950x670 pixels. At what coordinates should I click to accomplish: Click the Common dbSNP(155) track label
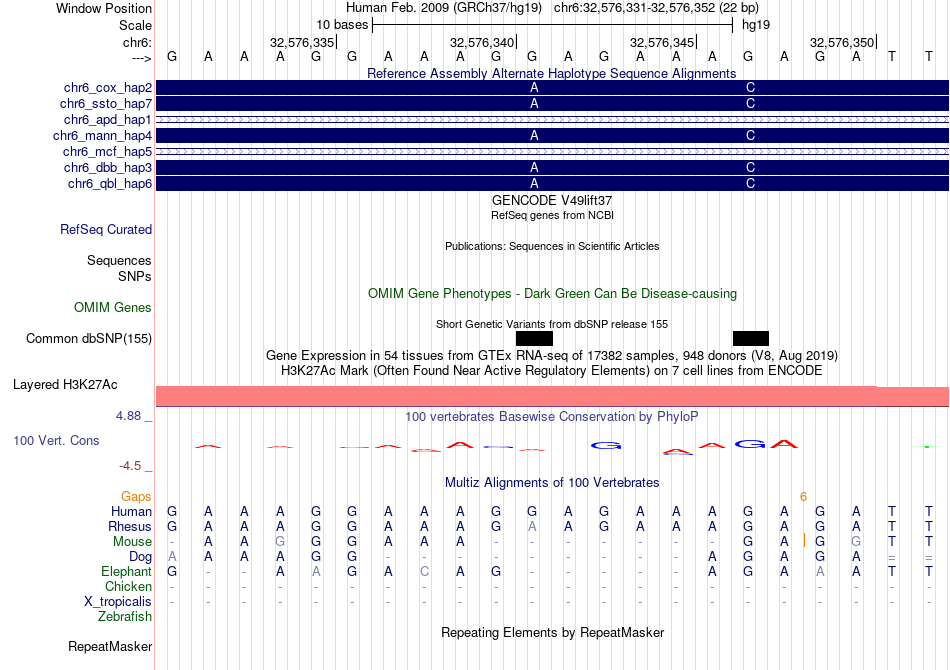coord(88,339)
